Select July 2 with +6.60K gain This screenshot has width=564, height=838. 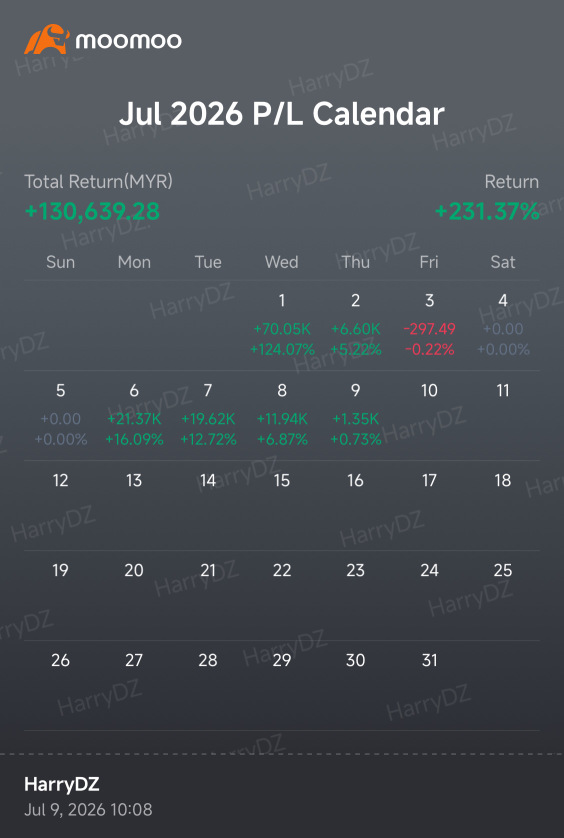(x=356, y=325)
